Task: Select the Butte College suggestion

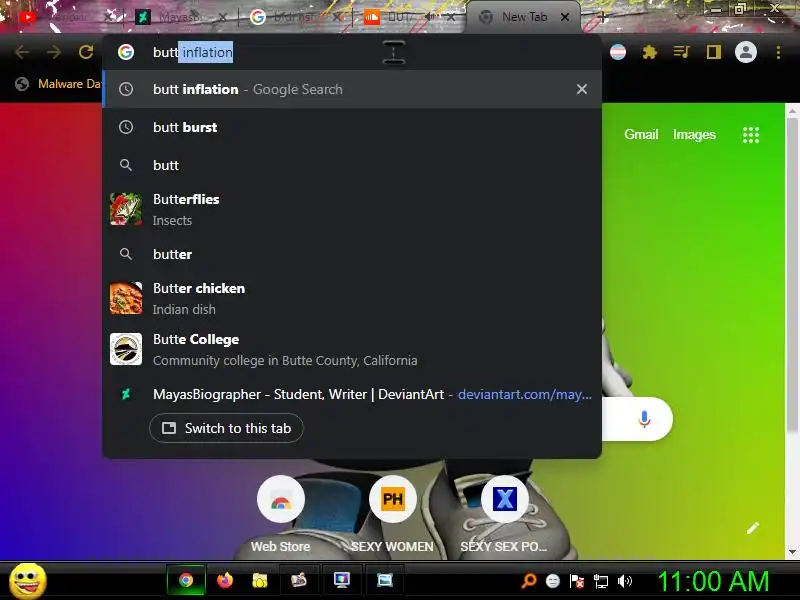Action: click(x=352, y=349)
